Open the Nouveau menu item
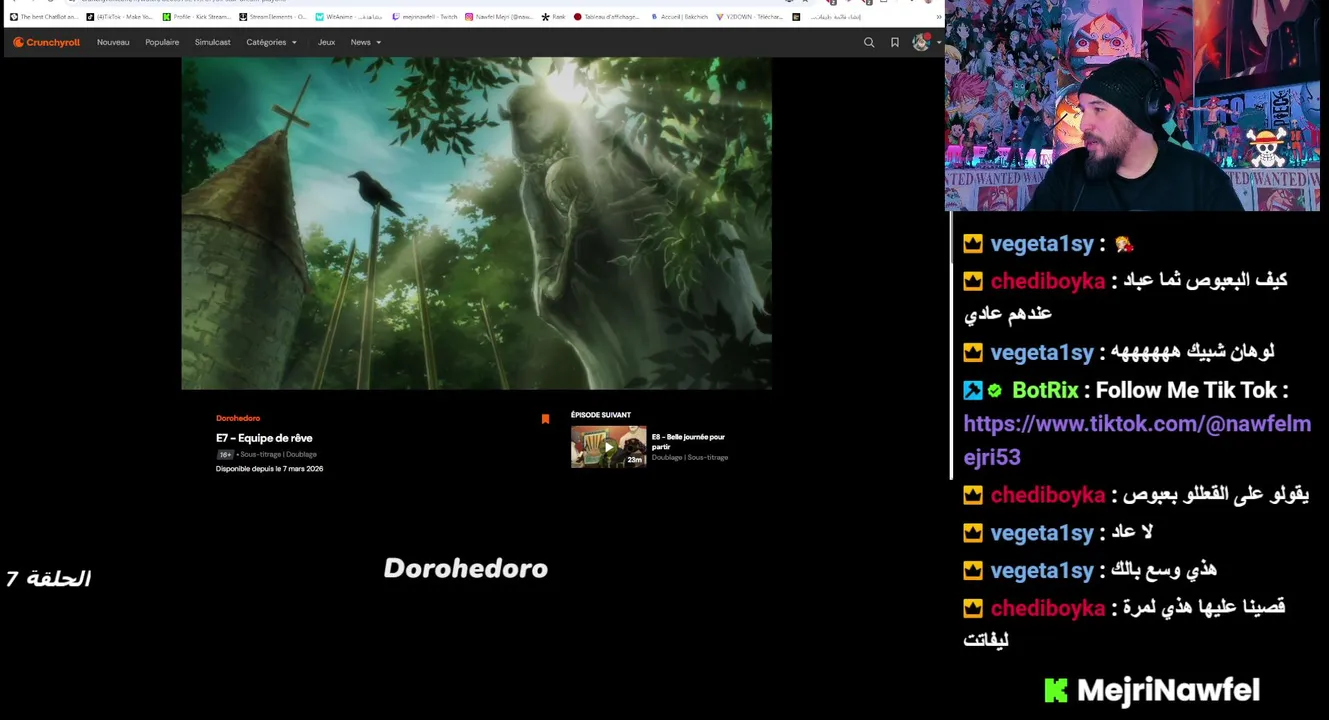The height and width of the screenshot is (720, 1329). (x=113, y=42)
